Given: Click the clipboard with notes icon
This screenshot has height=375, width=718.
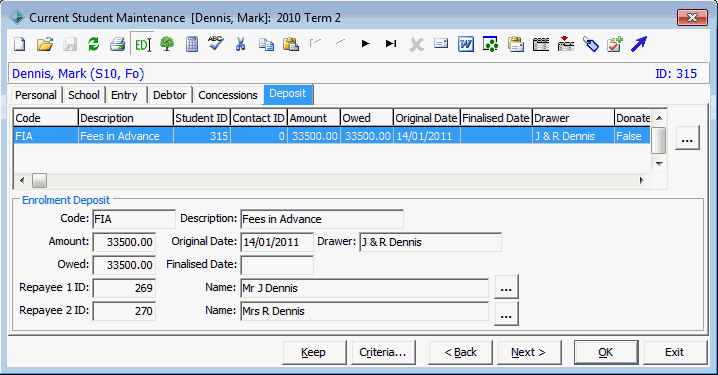Looking at the screenshot, I should [516, 44].
